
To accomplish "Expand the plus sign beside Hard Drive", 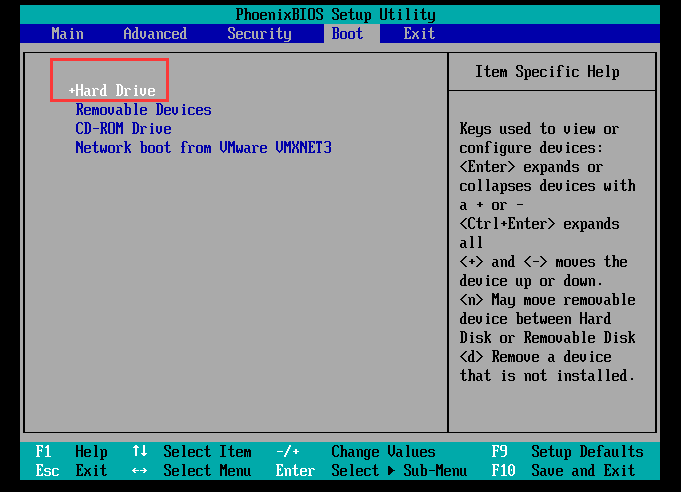I will [x=72, y=91].
